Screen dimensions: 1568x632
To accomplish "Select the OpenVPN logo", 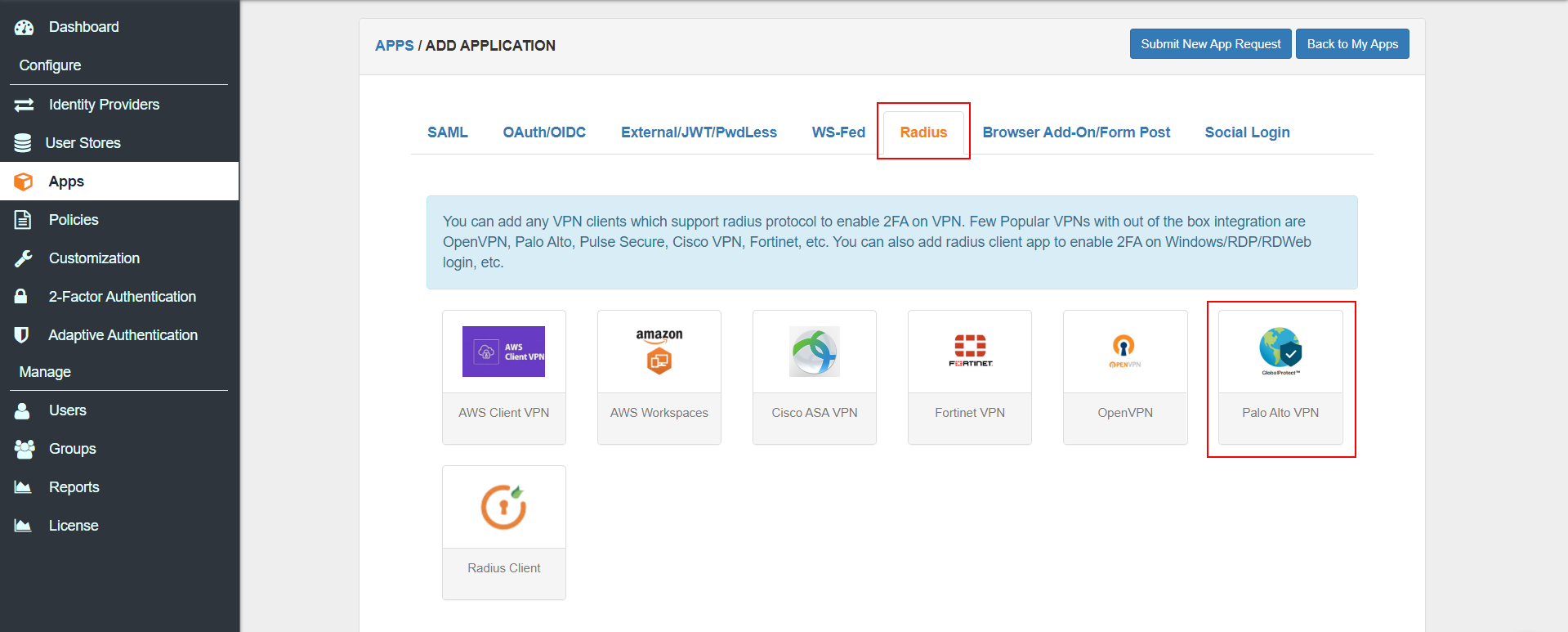I will [x=1124, y=352].
